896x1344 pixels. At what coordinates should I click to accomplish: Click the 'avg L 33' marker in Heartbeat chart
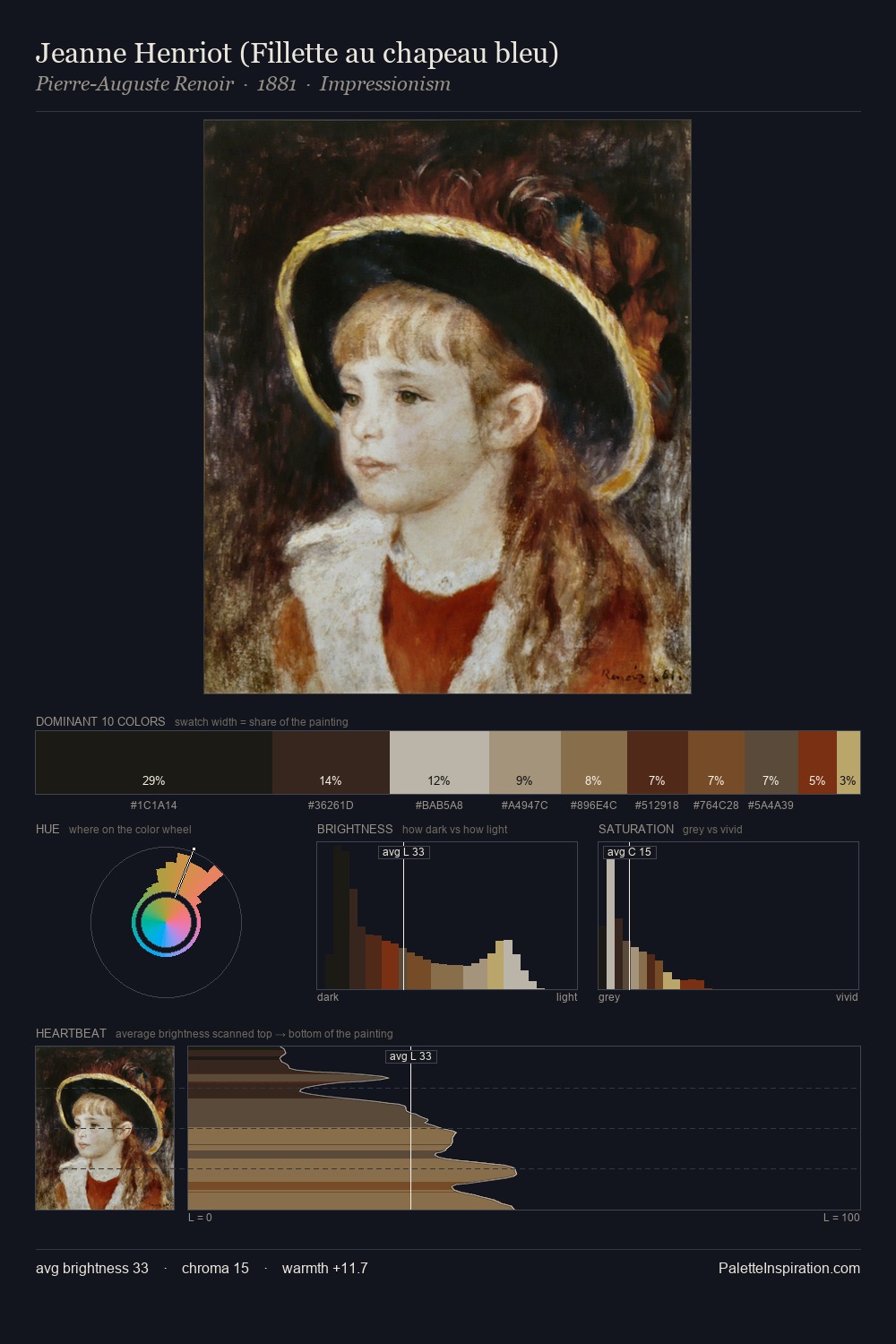click(x=410, y=1056)
